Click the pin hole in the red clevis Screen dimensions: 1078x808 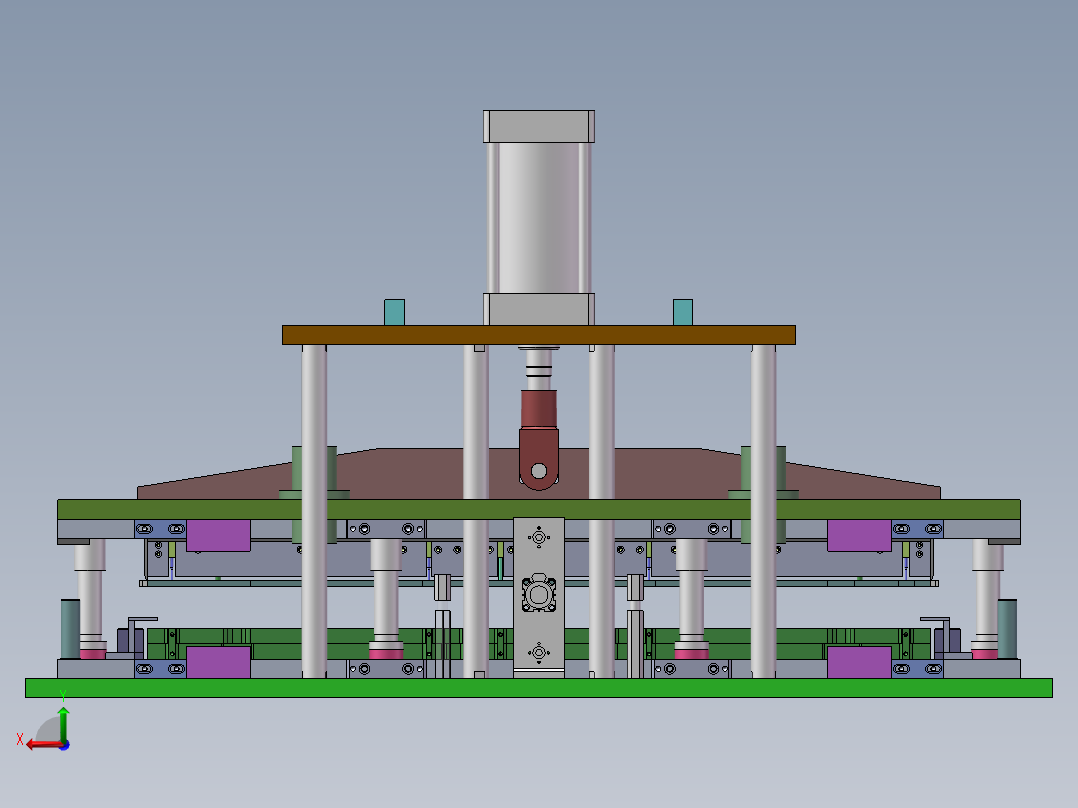(539, 471)
